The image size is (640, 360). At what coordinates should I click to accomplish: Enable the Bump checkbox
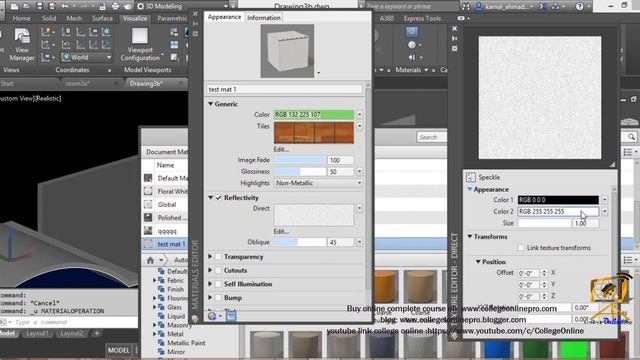218,298
